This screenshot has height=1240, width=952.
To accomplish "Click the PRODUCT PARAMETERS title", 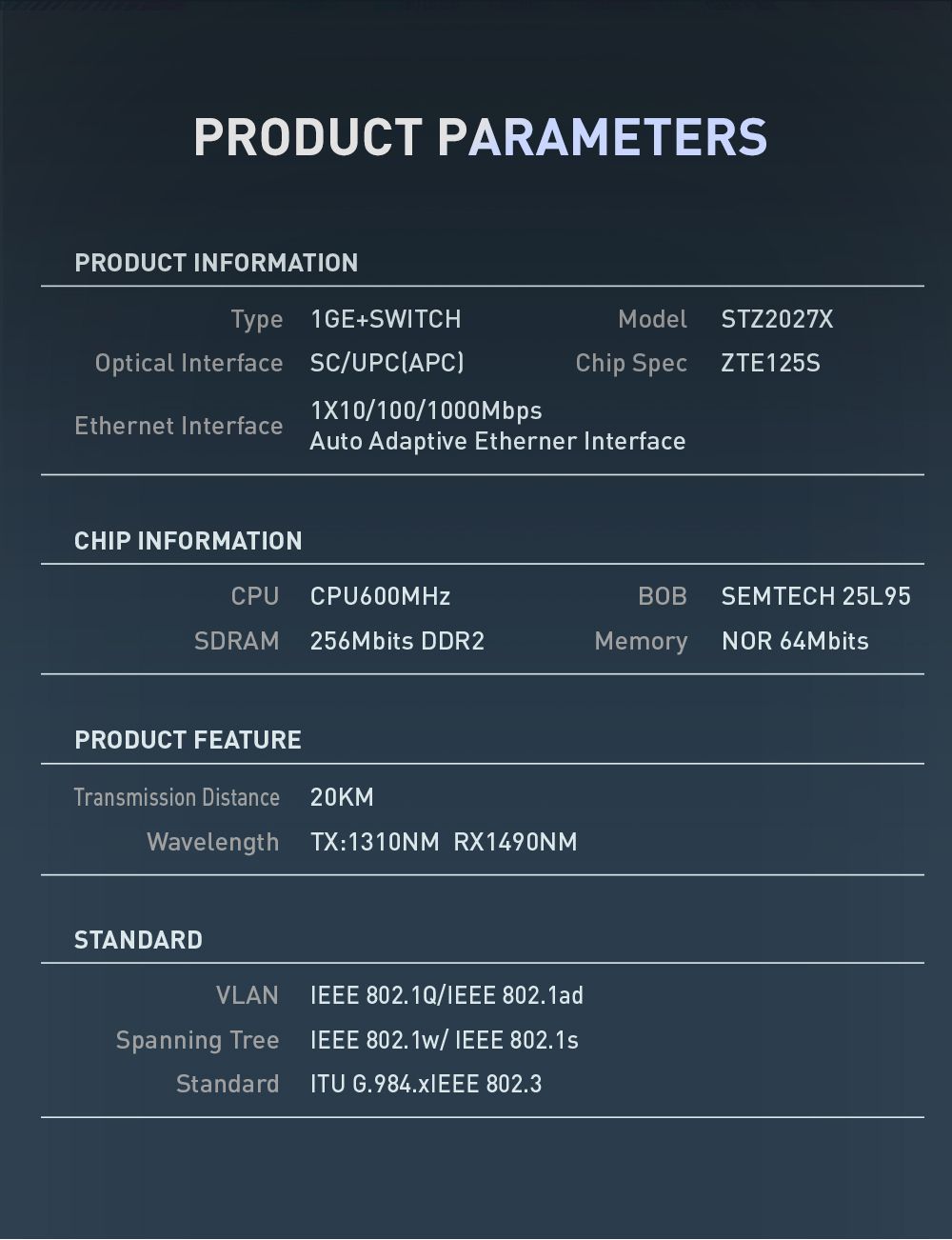I will [480, 137].
